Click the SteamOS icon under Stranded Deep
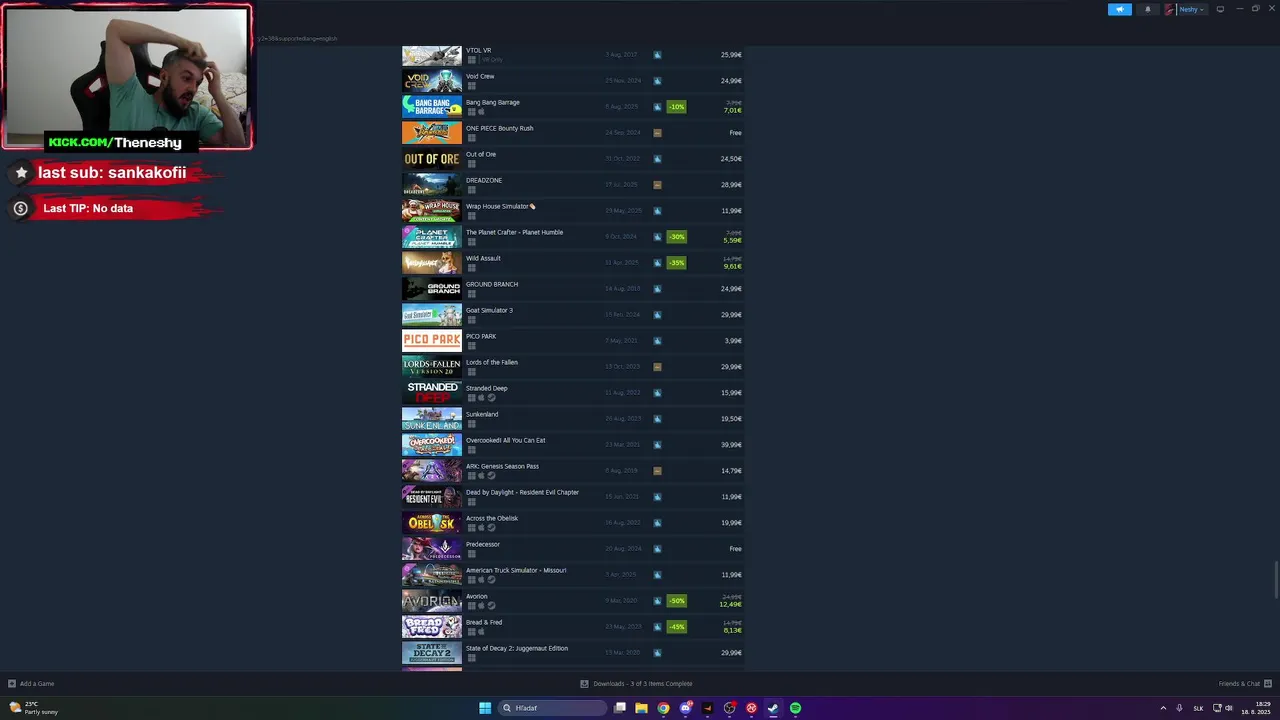 [x=491, y=398]
